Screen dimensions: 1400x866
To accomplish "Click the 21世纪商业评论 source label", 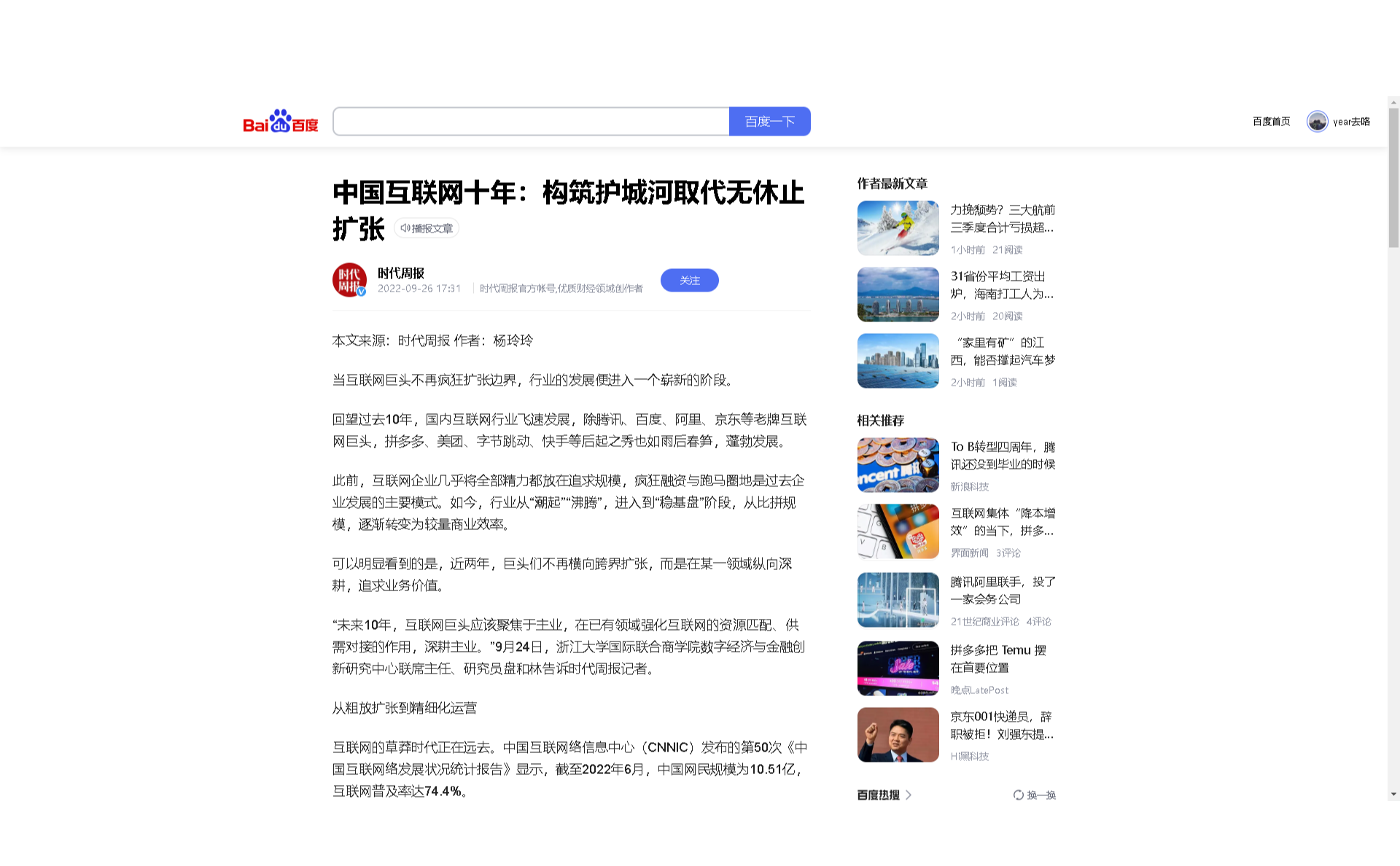I will click(x=984, y=622).
